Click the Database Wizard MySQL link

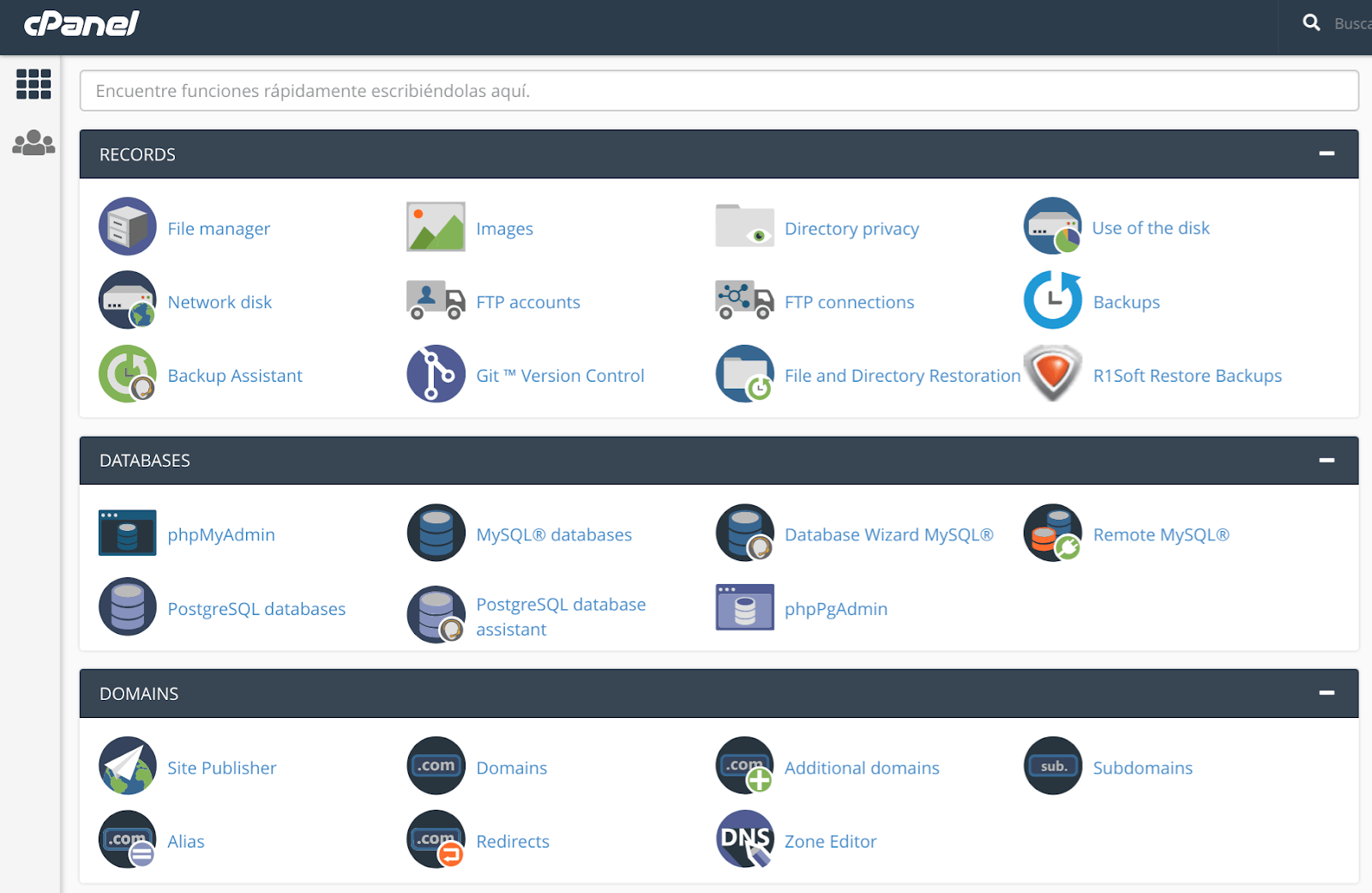tap(888, 535)
